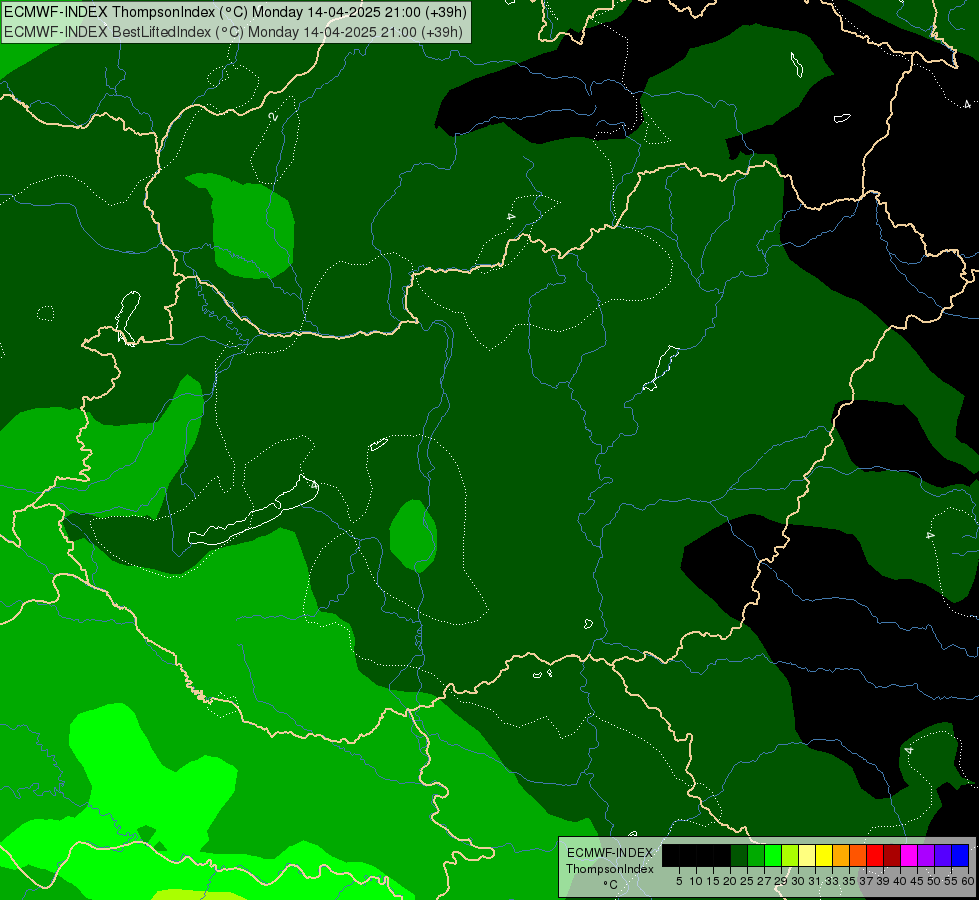Click legend tick value 50
This screenshot has width=979, height=900.
click(x=934, y=881)
